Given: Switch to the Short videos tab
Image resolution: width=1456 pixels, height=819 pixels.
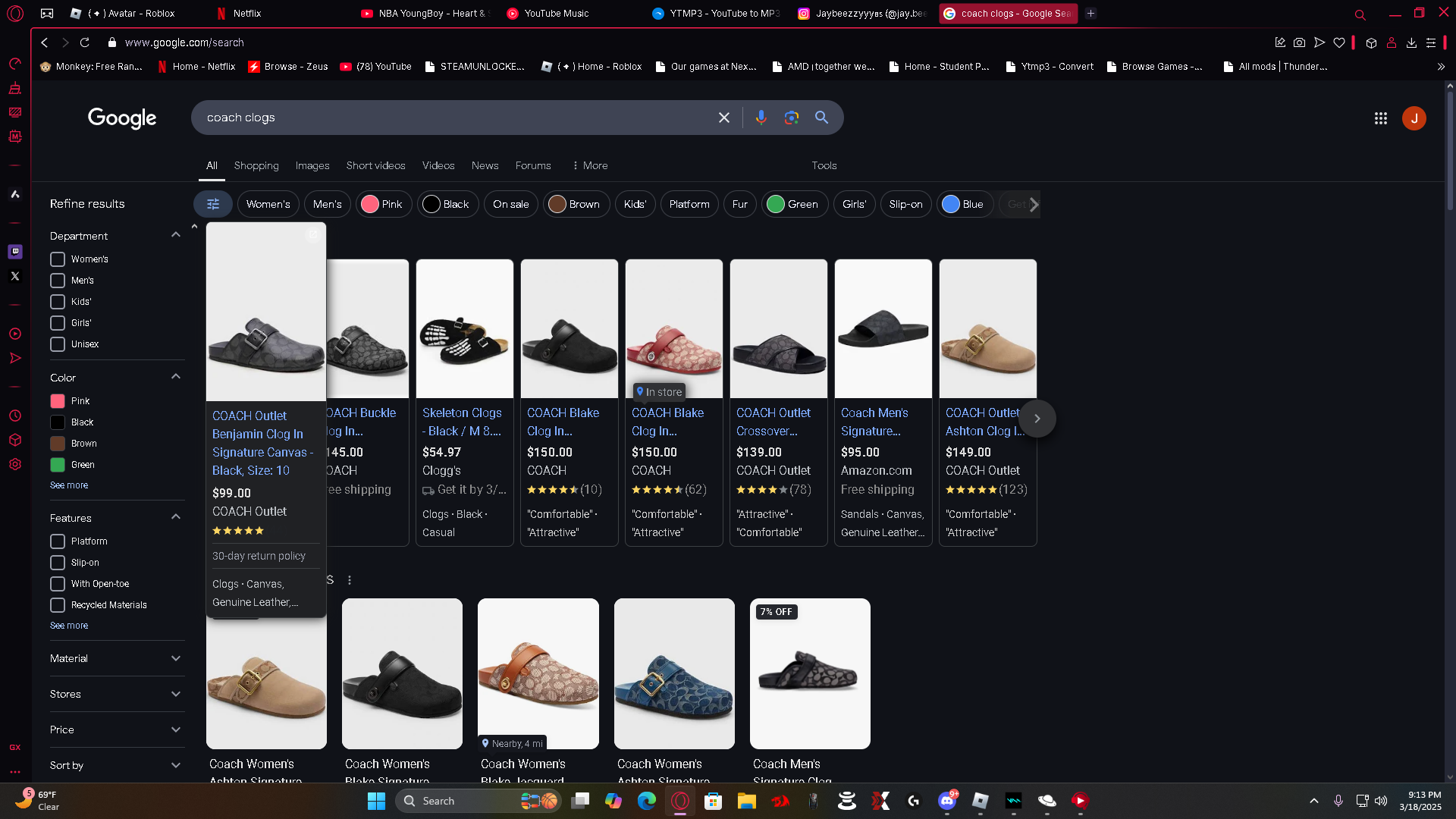Looking at the screenshot, I should (x=375, y=165).
